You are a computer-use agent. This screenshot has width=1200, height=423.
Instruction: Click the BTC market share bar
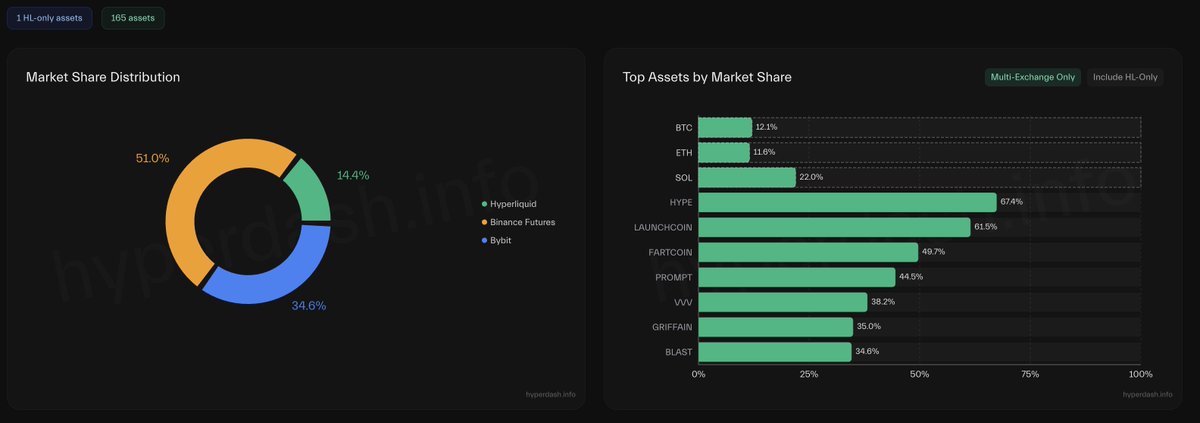(x=725, y=128)
